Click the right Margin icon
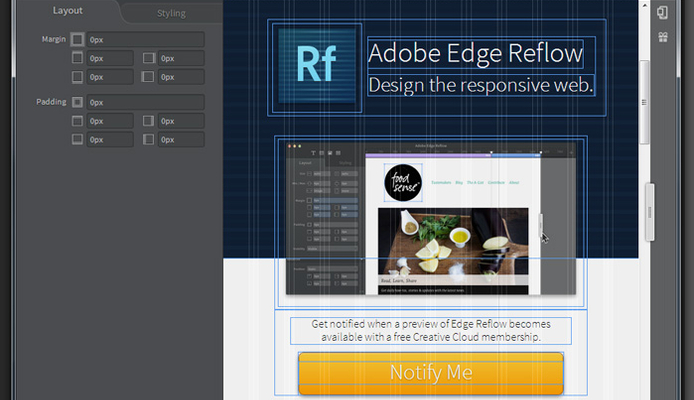The image size is (694, 400). coord(149,58)
